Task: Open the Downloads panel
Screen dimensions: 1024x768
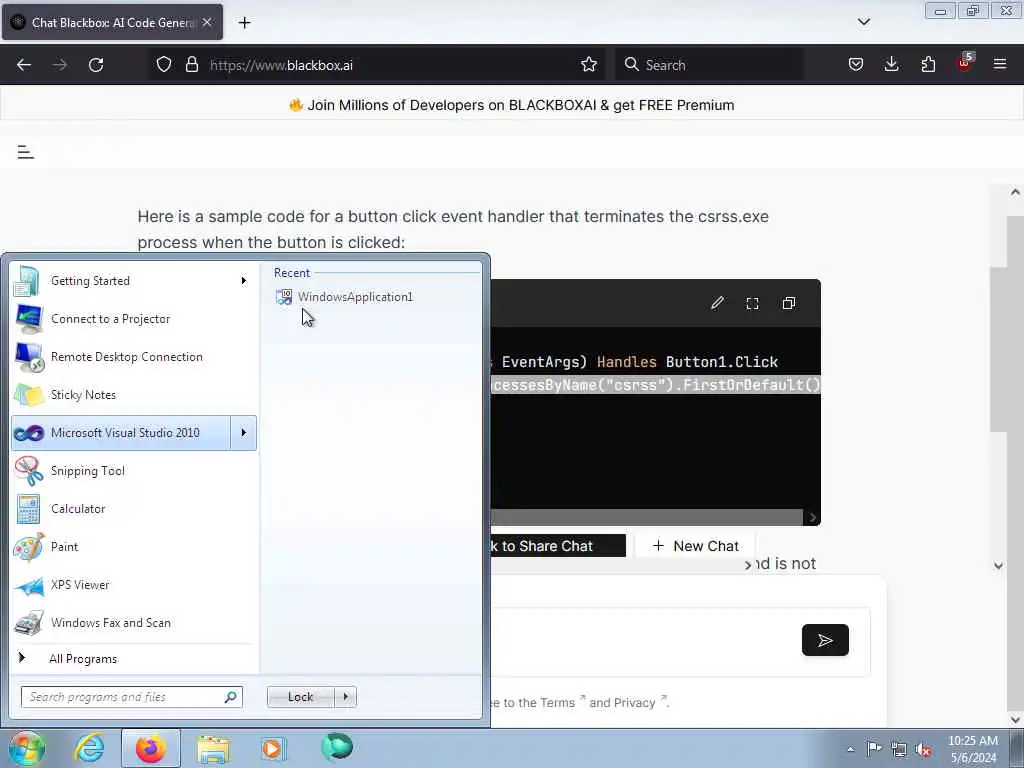Action: coord(891,65)
